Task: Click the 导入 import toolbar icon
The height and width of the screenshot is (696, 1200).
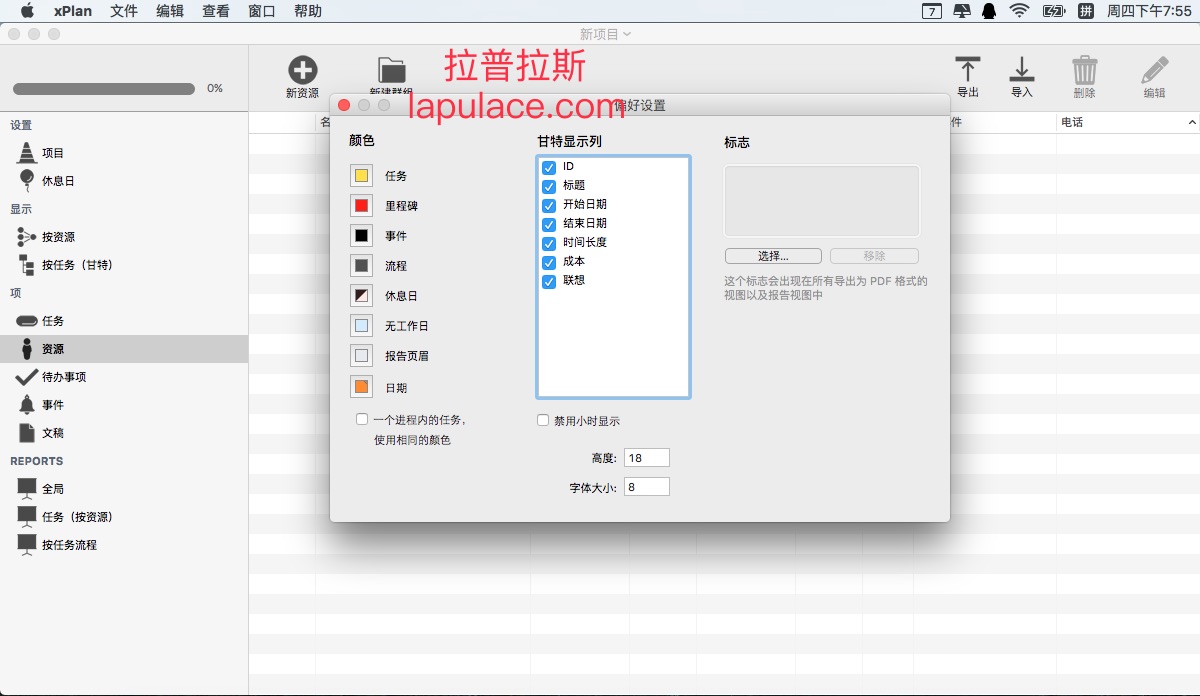Action: click(1021, 70)
